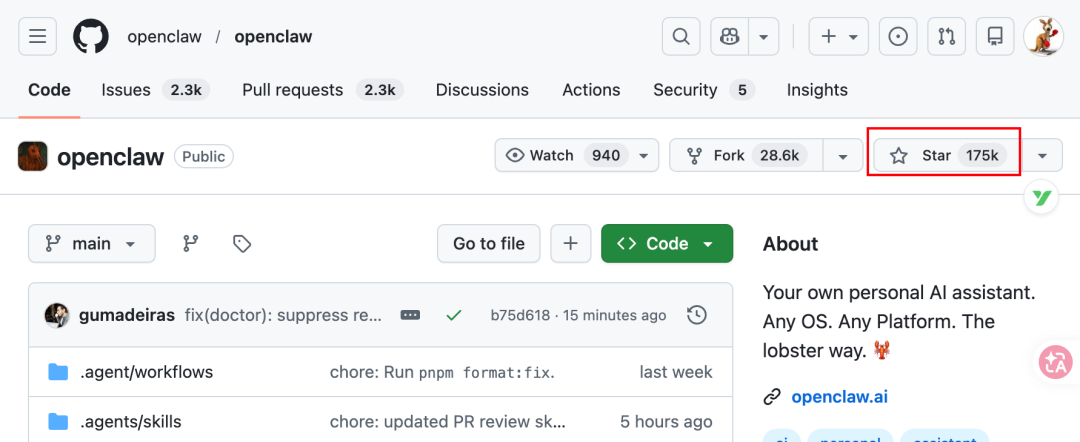
Task: Switch to the Discussions tab
Action: pyautogui.click(x=483, y=90)
